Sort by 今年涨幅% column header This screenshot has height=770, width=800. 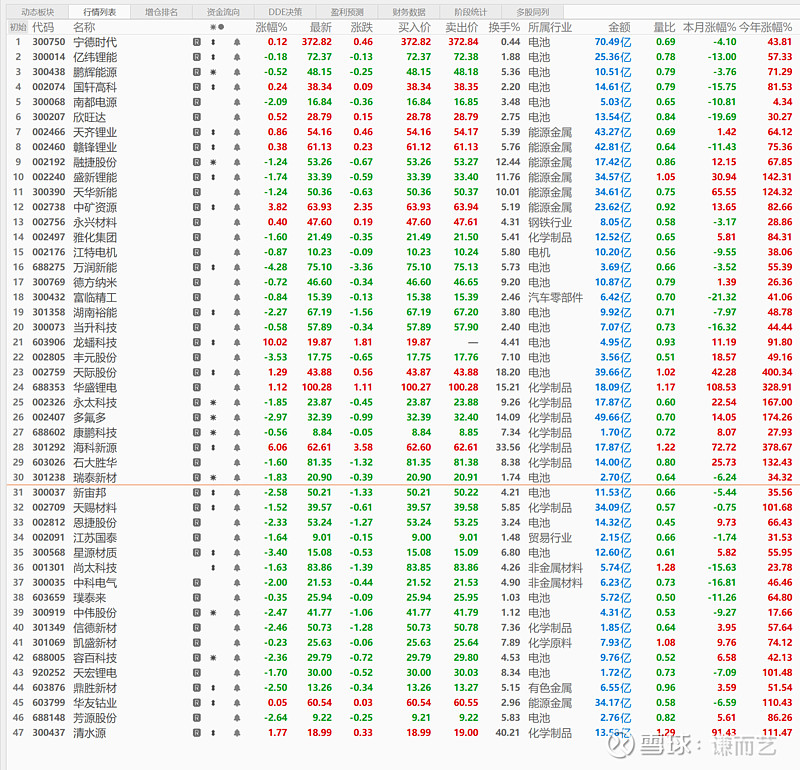[x=768, y=27]
